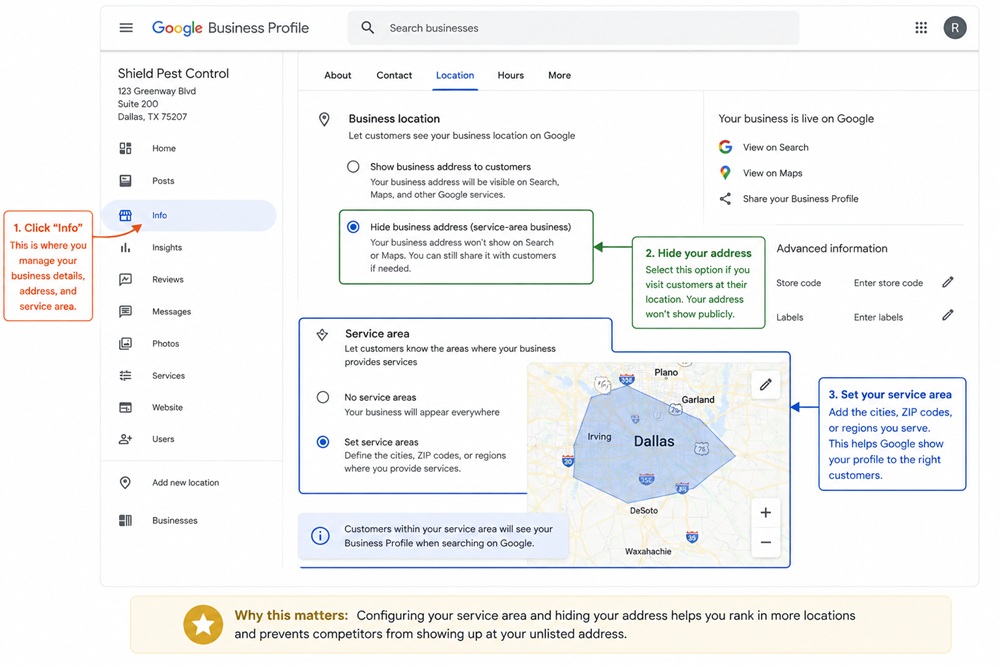Click the share icon for Business Profile
The width and height of the screenshot is (1000, 666).
point(725,198)
